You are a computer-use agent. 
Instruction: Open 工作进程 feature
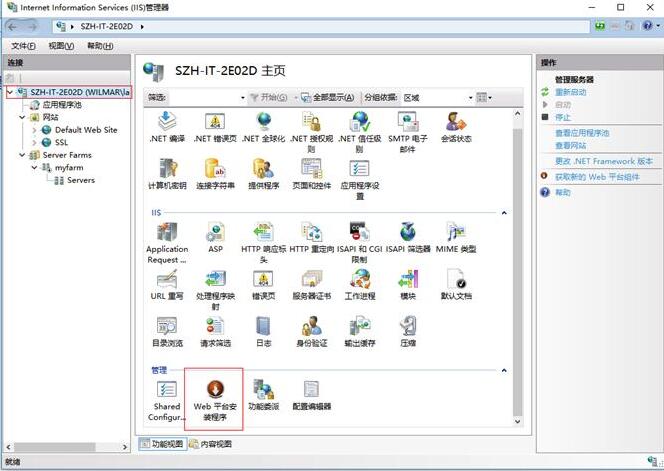(360, 285)
